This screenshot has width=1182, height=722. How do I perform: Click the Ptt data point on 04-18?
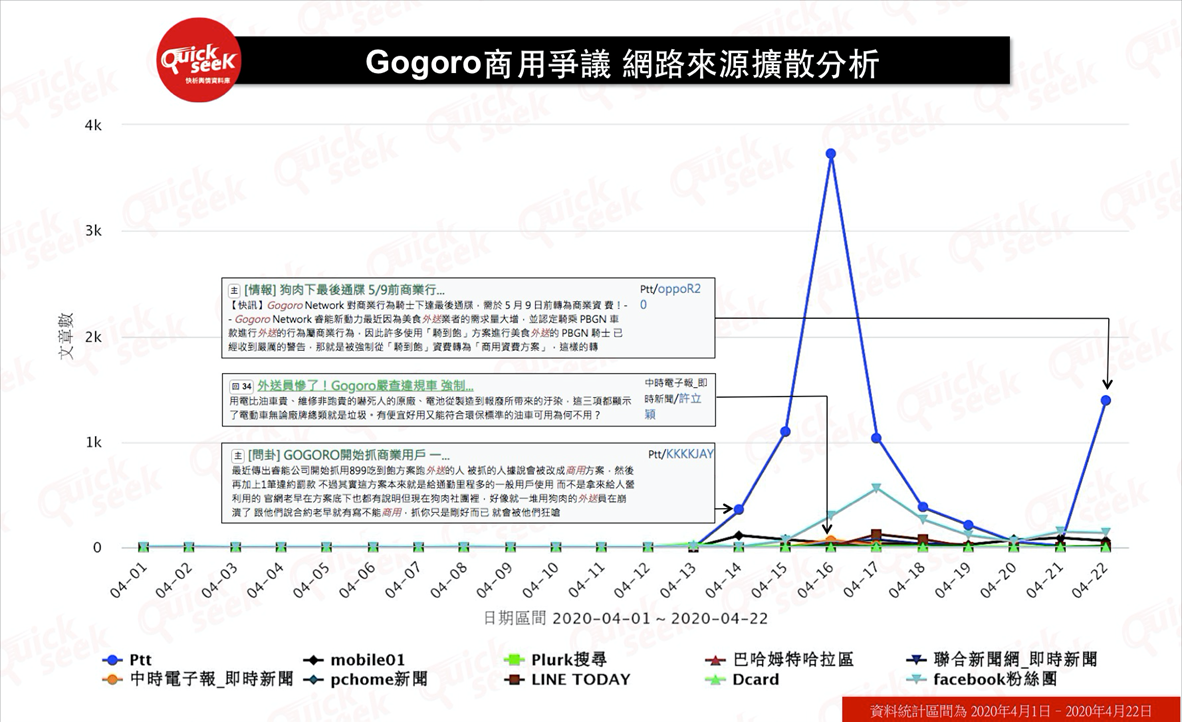point(923,506)
